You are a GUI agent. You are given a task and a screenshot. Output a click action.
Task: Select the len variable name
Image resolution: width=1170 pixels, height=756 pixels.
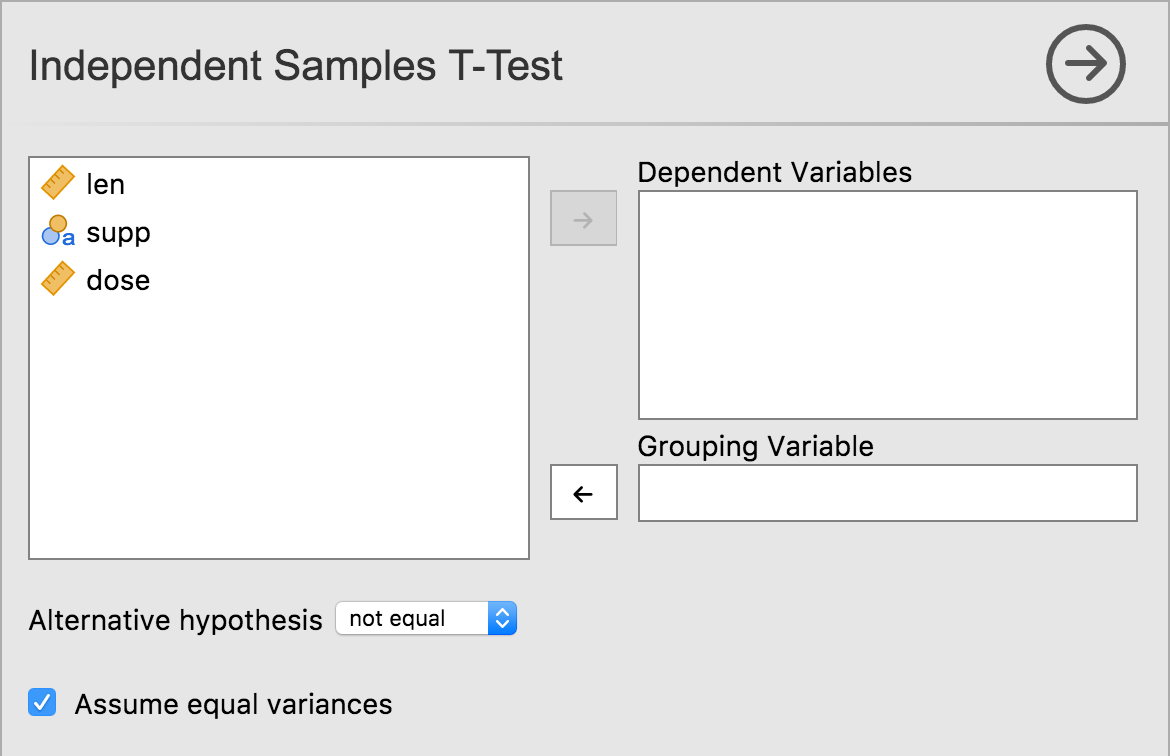pyautogui.click(x=106, y=184)
